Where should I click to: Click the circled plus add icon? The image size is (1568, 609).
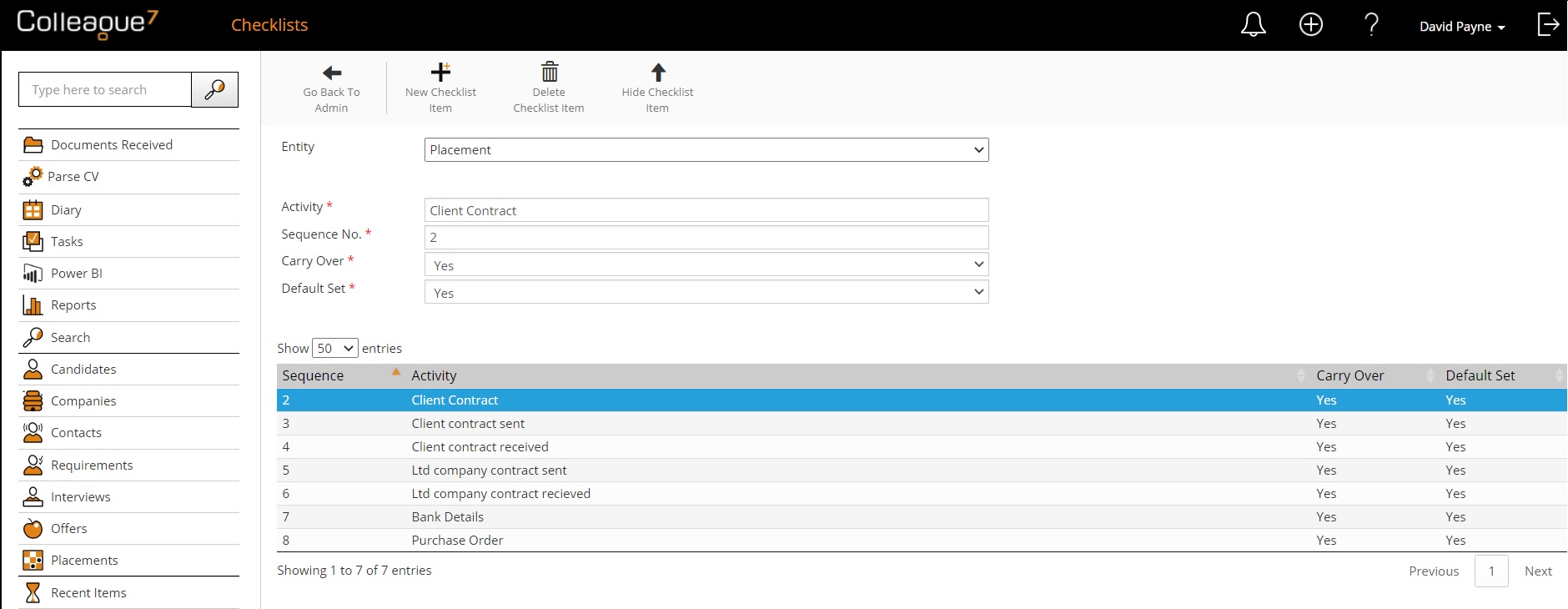[1311, 25]
